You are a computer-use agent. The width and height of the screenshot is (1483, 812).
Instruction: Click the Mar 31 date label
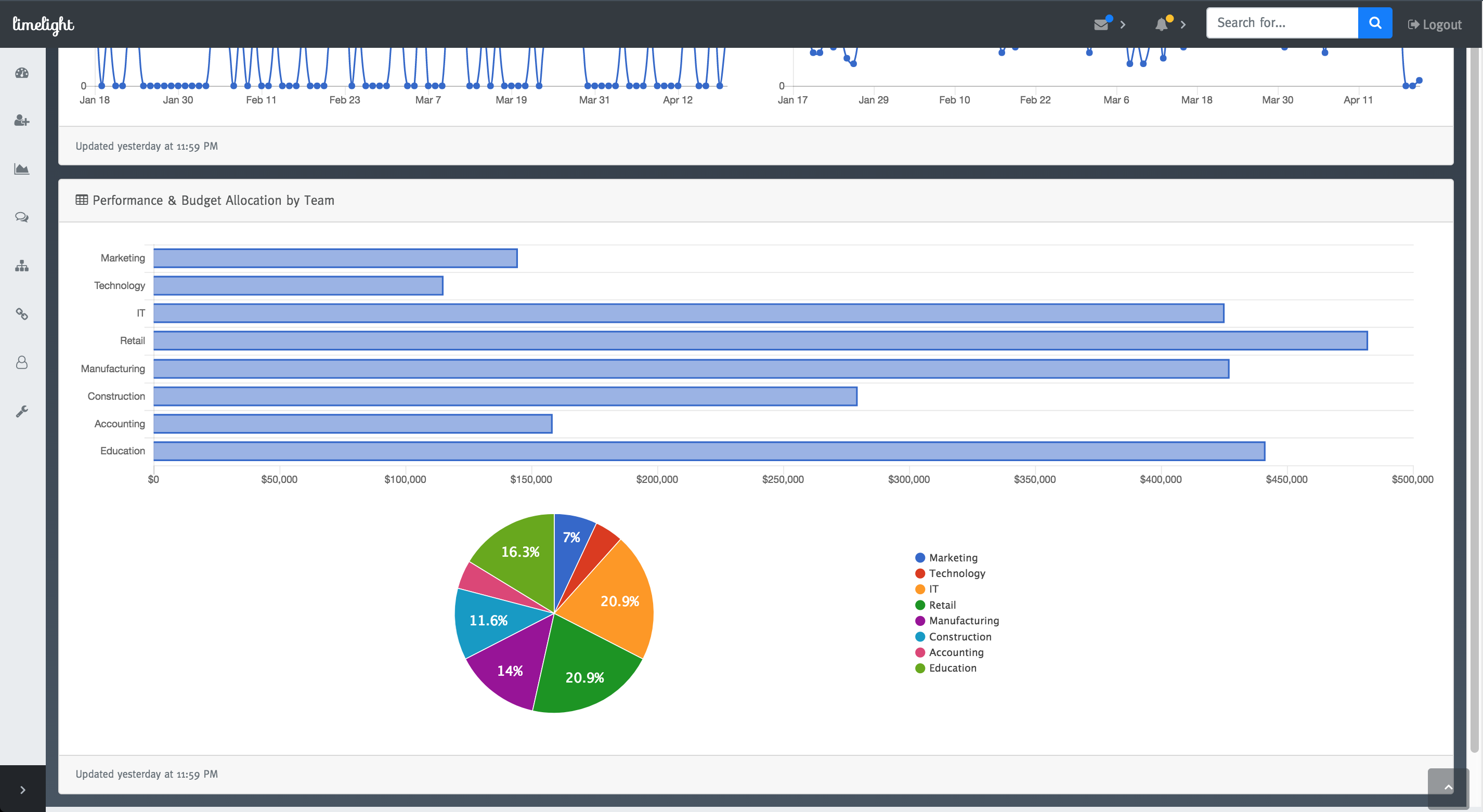594,100
